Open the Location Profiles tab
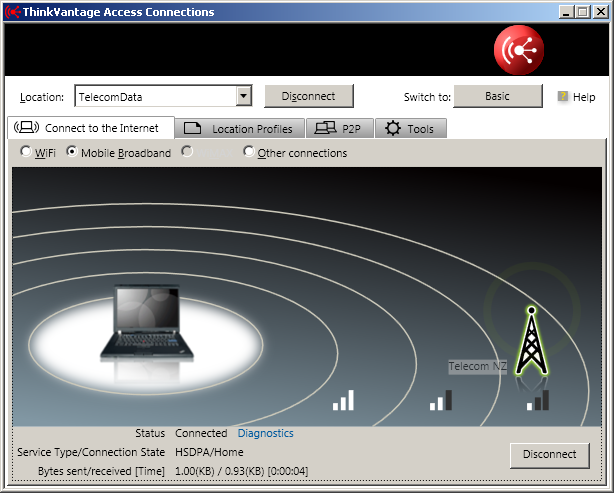The image size is (614, 493). pyautogui.click(x=240, y=128)
